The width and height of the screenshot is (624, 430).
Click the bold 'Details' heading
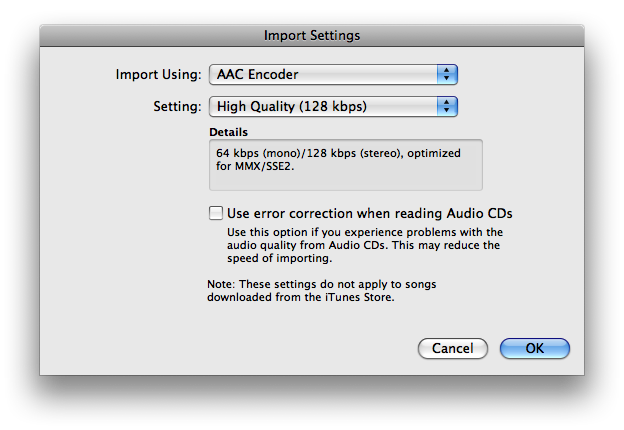(228, 132)
